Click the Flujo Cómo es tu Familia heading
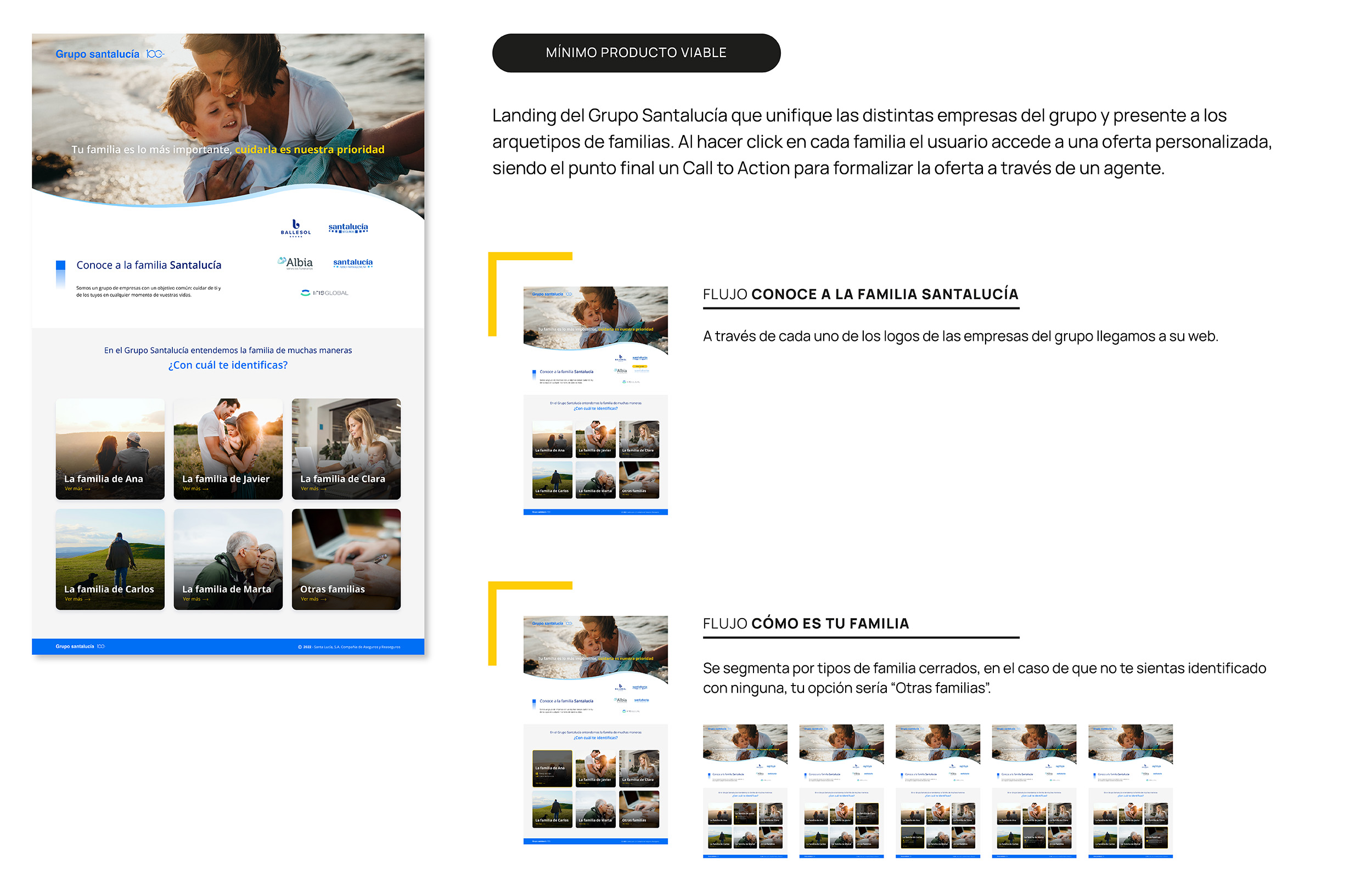The width and height of the screenshot is (1372, 881). point(805,623)
